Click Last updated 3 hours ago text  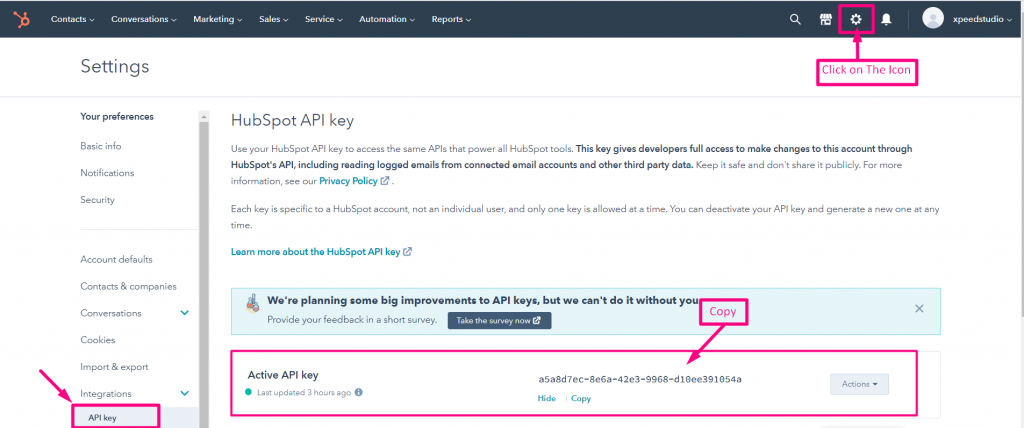point(304,393)
